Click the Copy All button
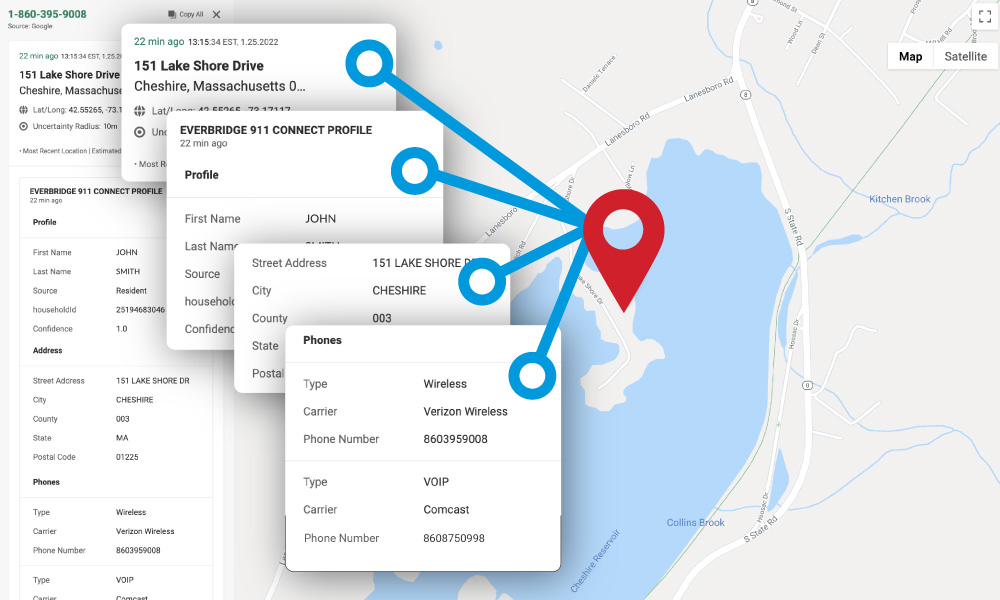Image resolution: width=1000 pixels, height=600 pixels. click(186, 14)
